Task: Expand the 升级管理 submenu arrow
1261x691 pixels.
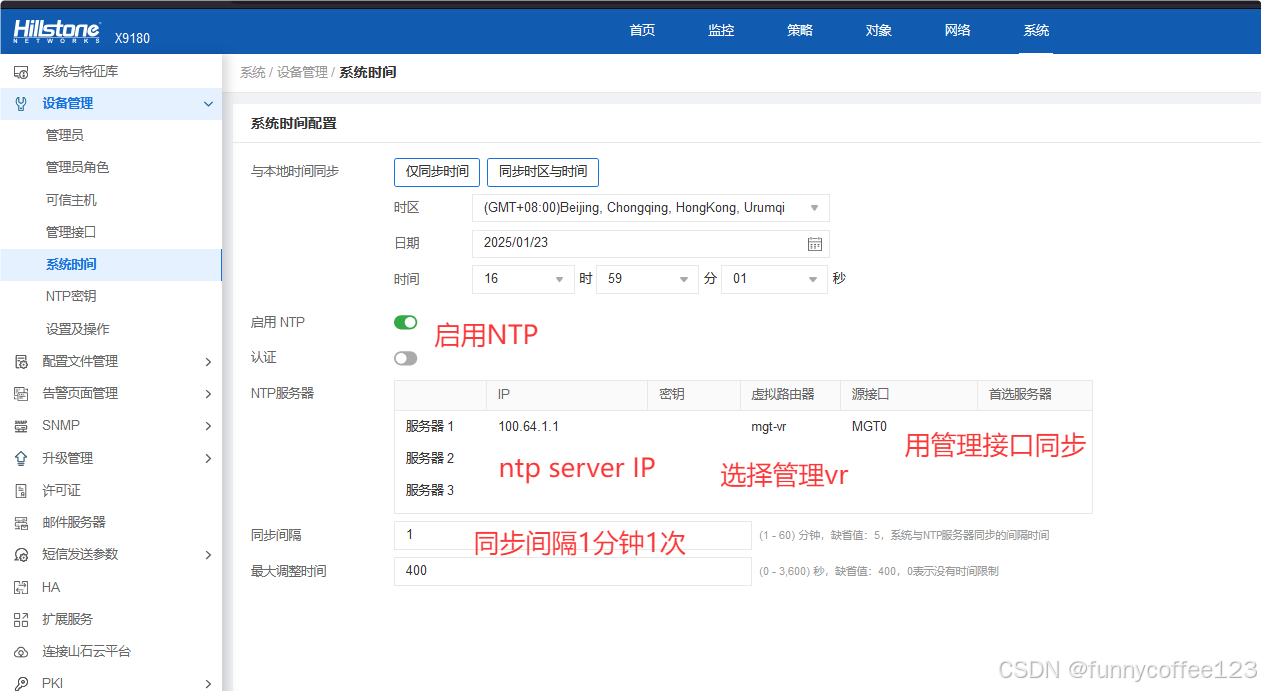Action: point(208,458)
